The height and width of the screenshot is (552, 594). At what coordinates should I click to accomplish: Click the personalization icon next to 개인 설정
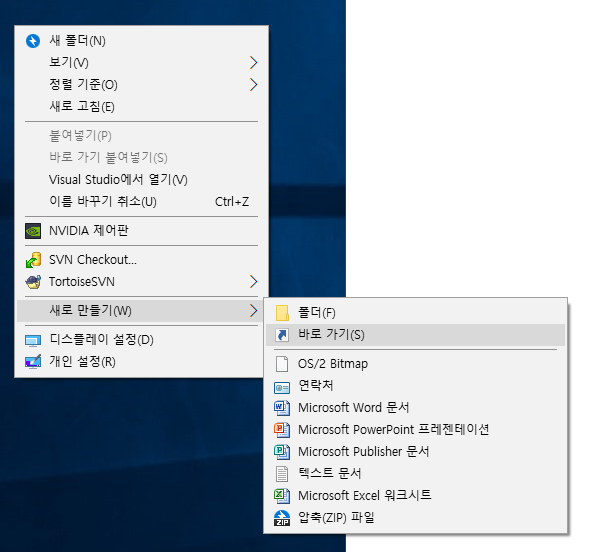coord(33,362)
